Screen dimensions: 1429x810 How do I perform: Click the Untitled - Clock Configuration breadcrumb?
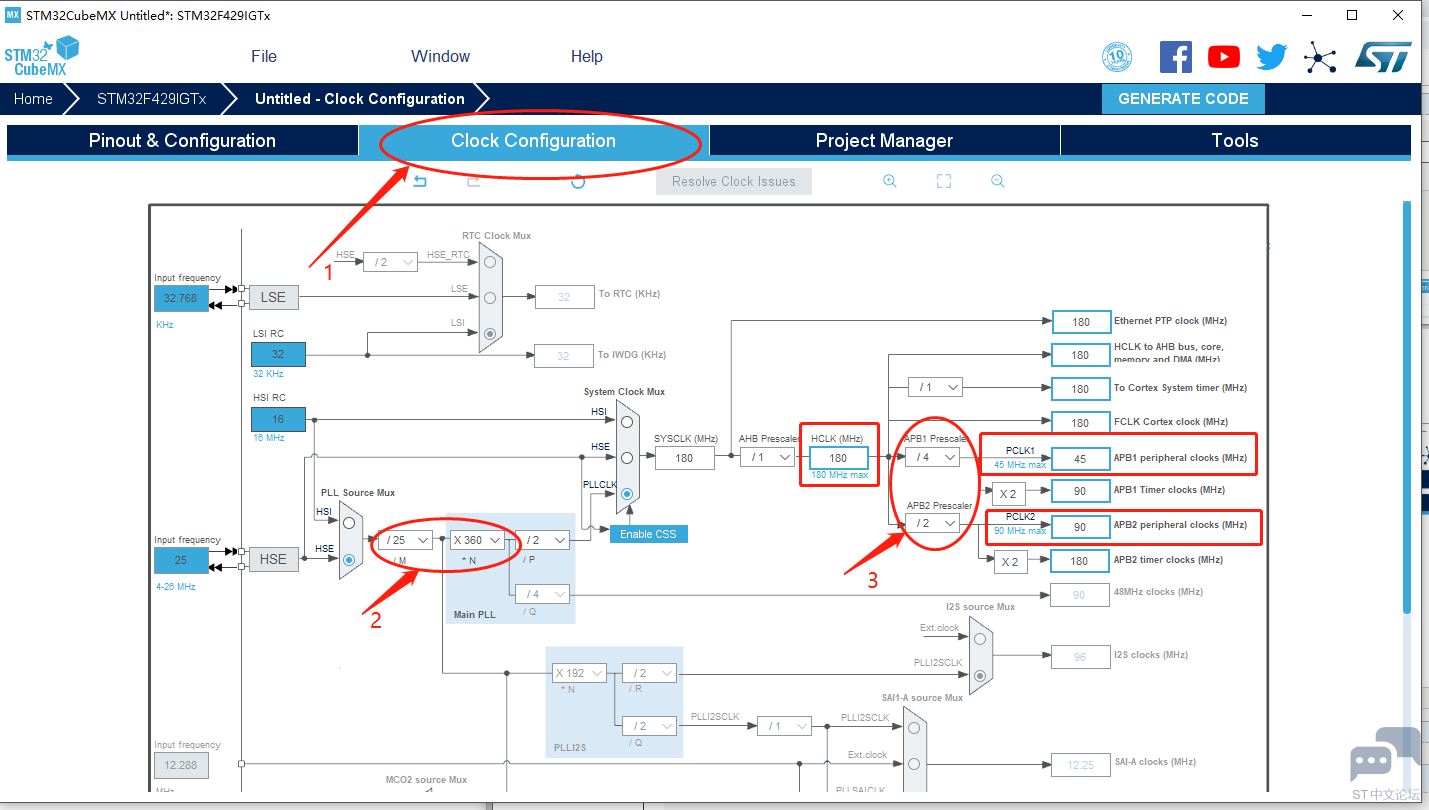point(360,99)
